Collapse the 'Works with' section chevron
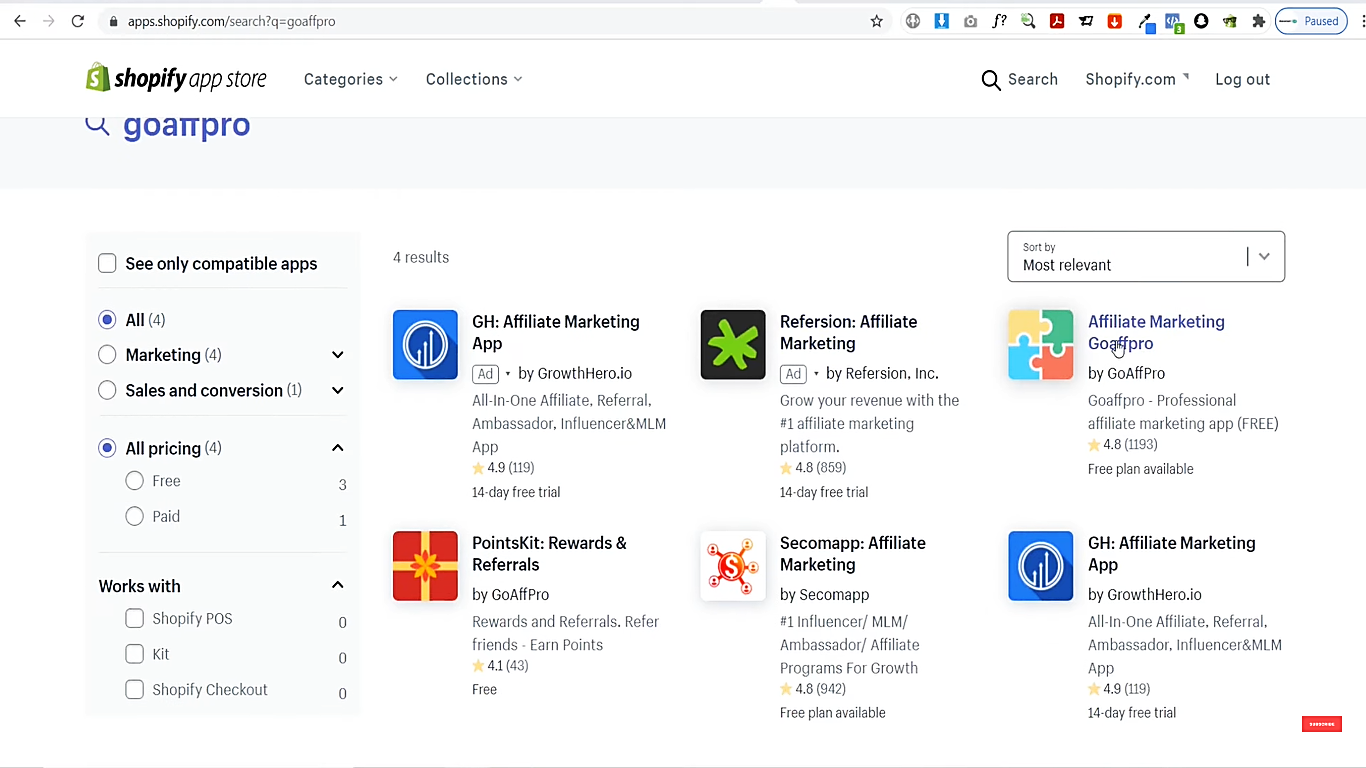The image size is (1366, 768). [338, 585]
